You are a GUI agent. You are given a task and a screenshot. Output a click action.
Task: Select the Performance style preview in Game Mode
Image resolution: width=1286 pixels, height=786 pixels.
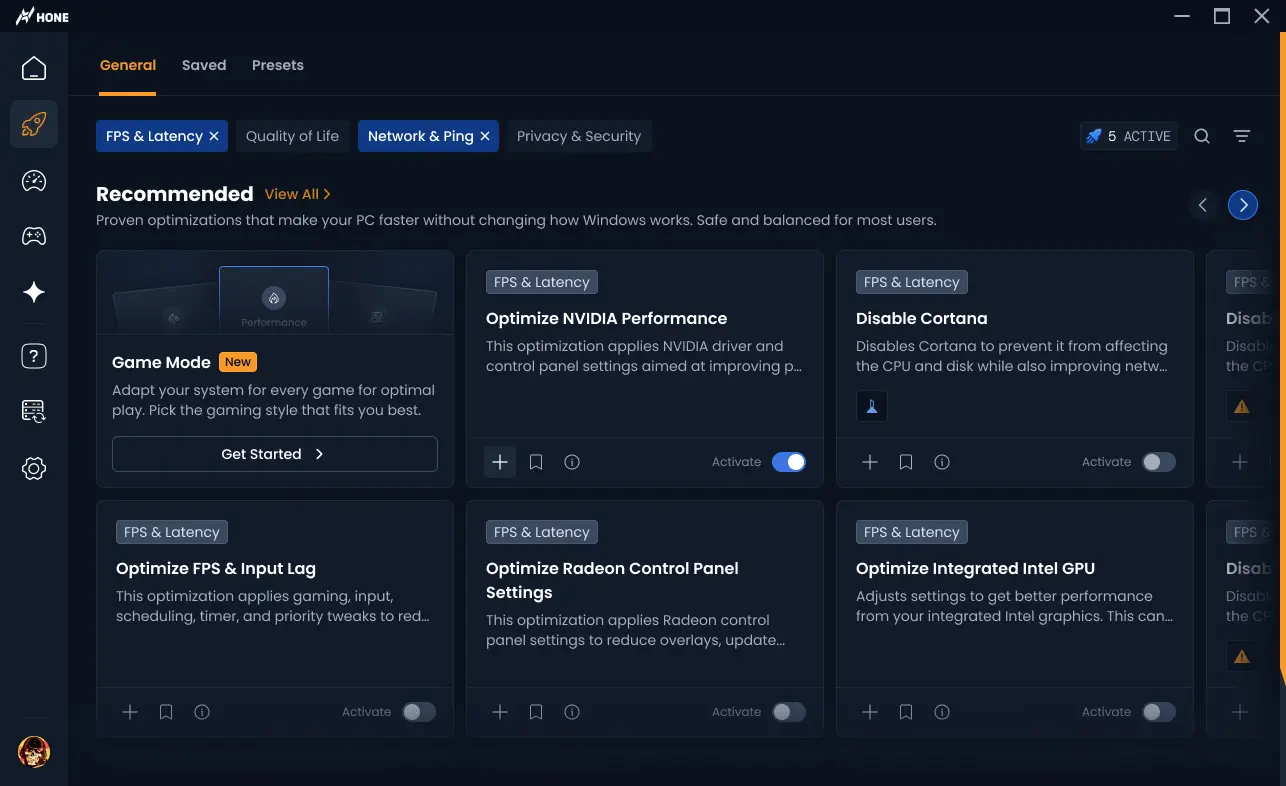274,299
